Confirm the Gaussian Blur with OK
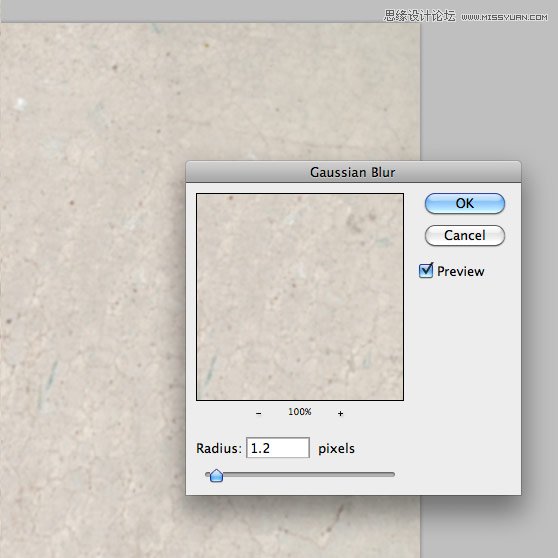Viewport: 558px width, 558px height. point(464,204)
